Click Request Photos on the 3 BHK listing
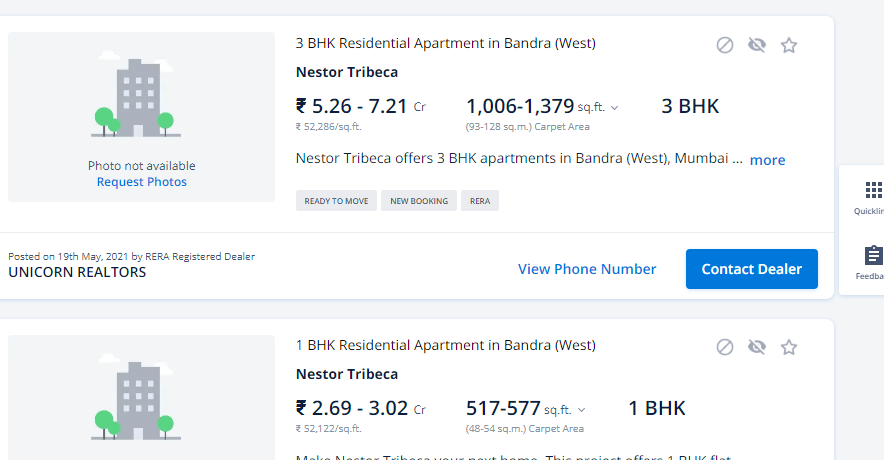This screenshot has height=460, width=884. [142, 182]
